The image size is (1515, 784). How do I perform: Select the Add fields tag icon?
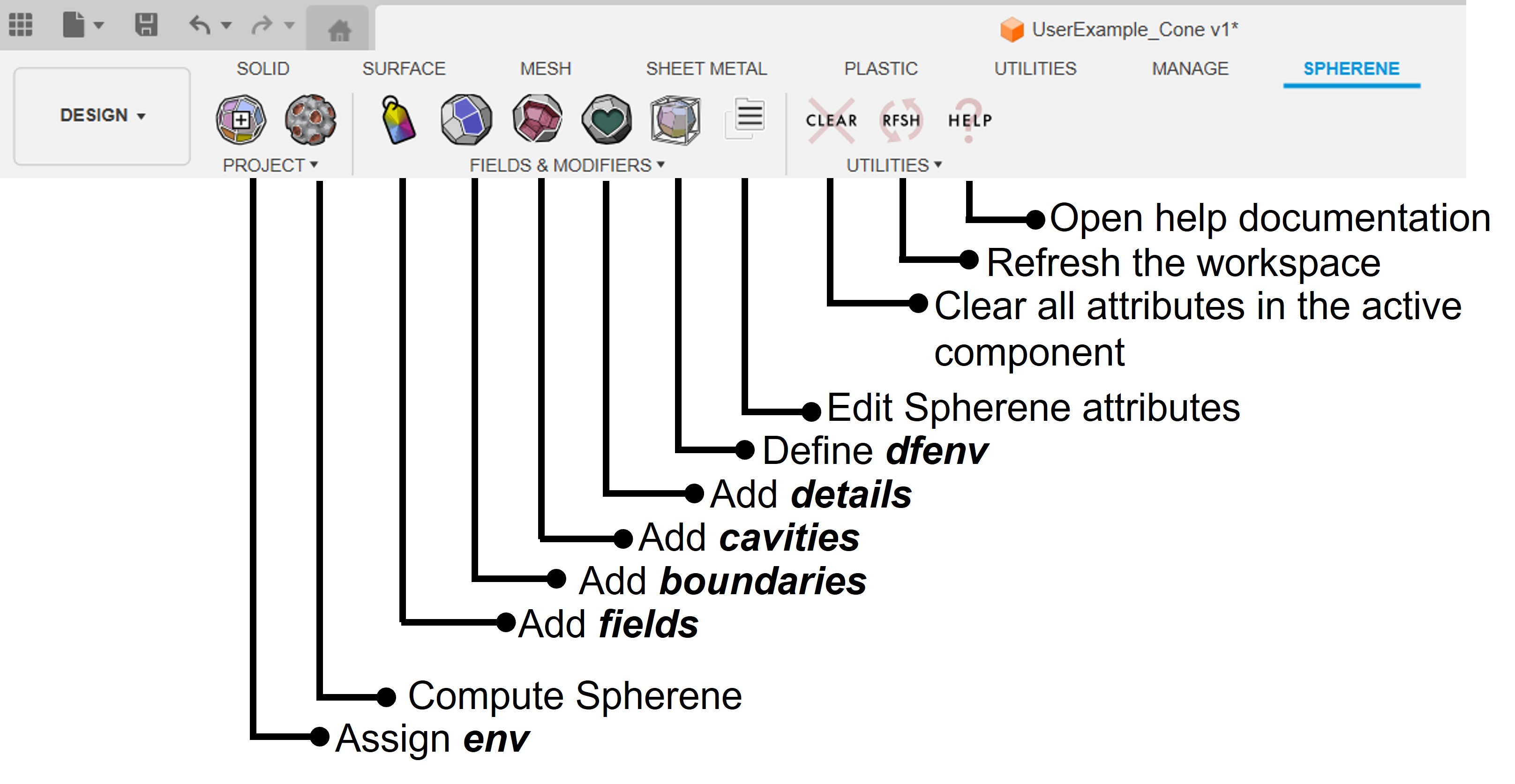398,120
